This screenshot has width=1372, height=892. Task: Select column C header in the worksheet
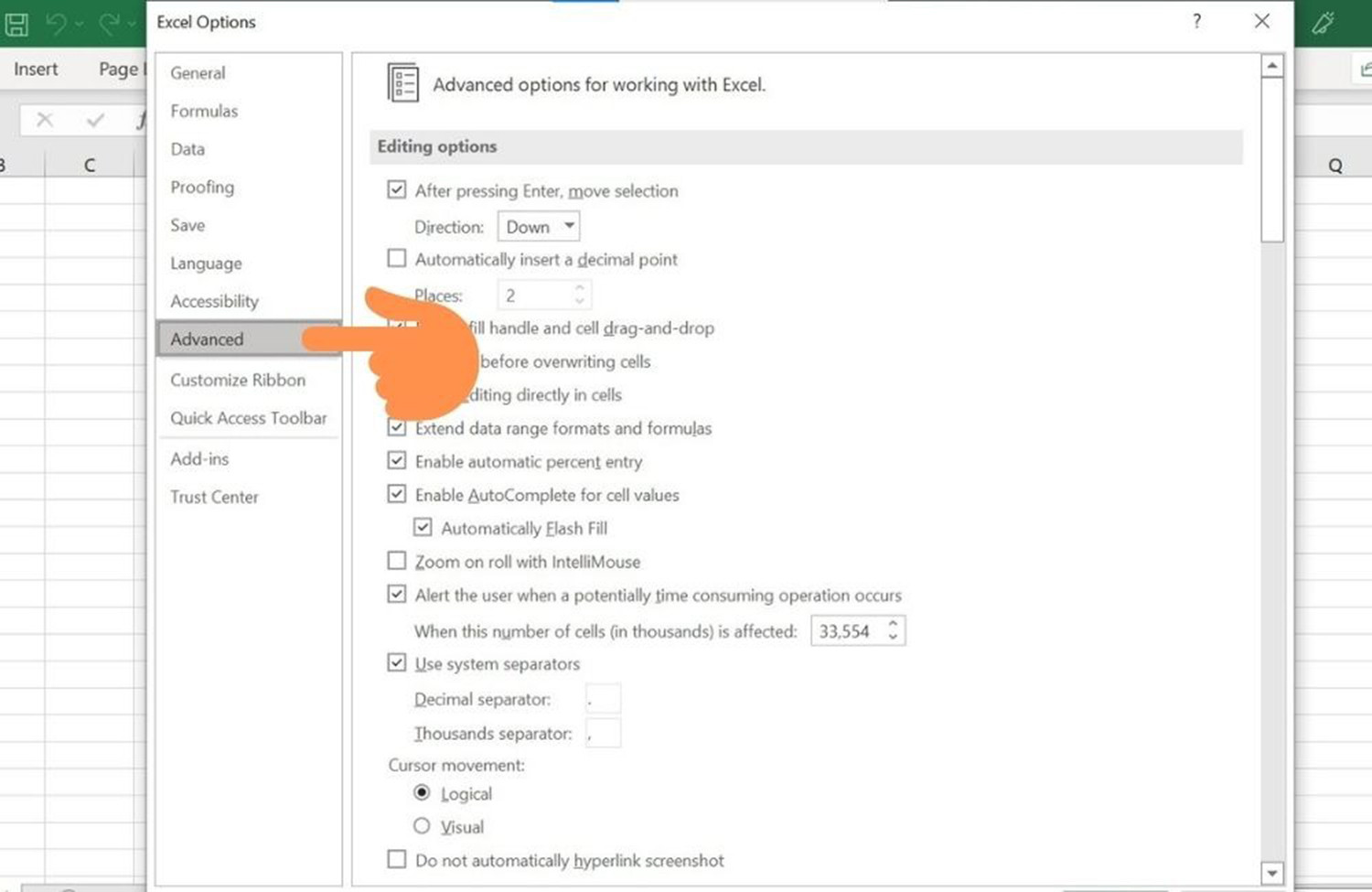pos(89,166)
